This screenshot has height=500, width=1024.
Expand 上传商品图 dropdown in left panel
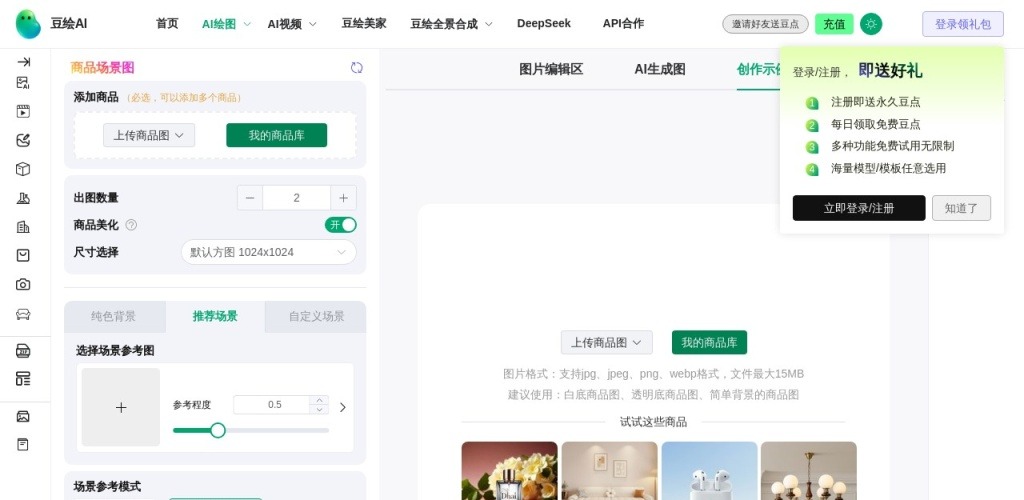tap(149, 135)
